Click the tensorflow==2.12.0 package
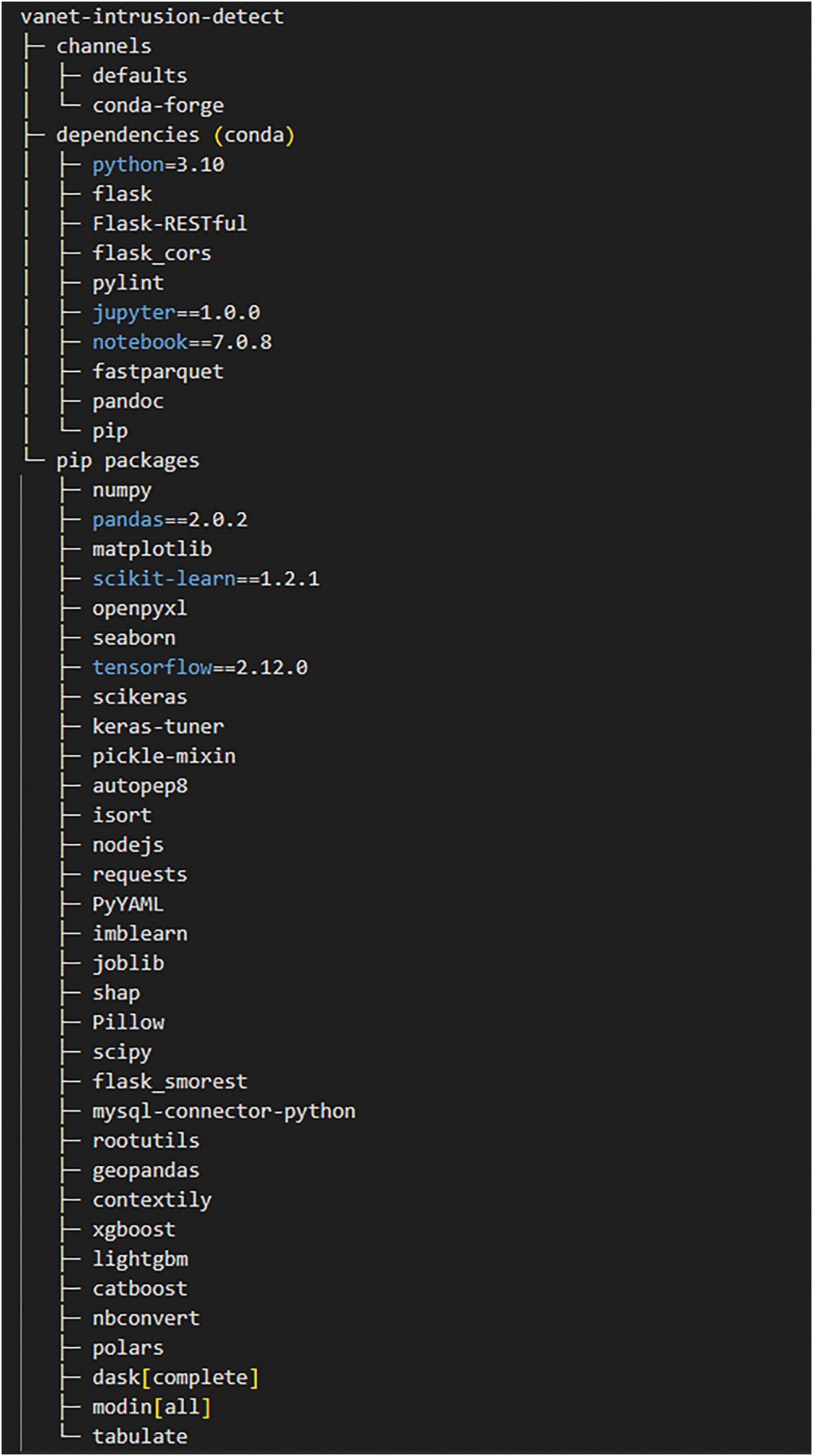 pos(200,668)
